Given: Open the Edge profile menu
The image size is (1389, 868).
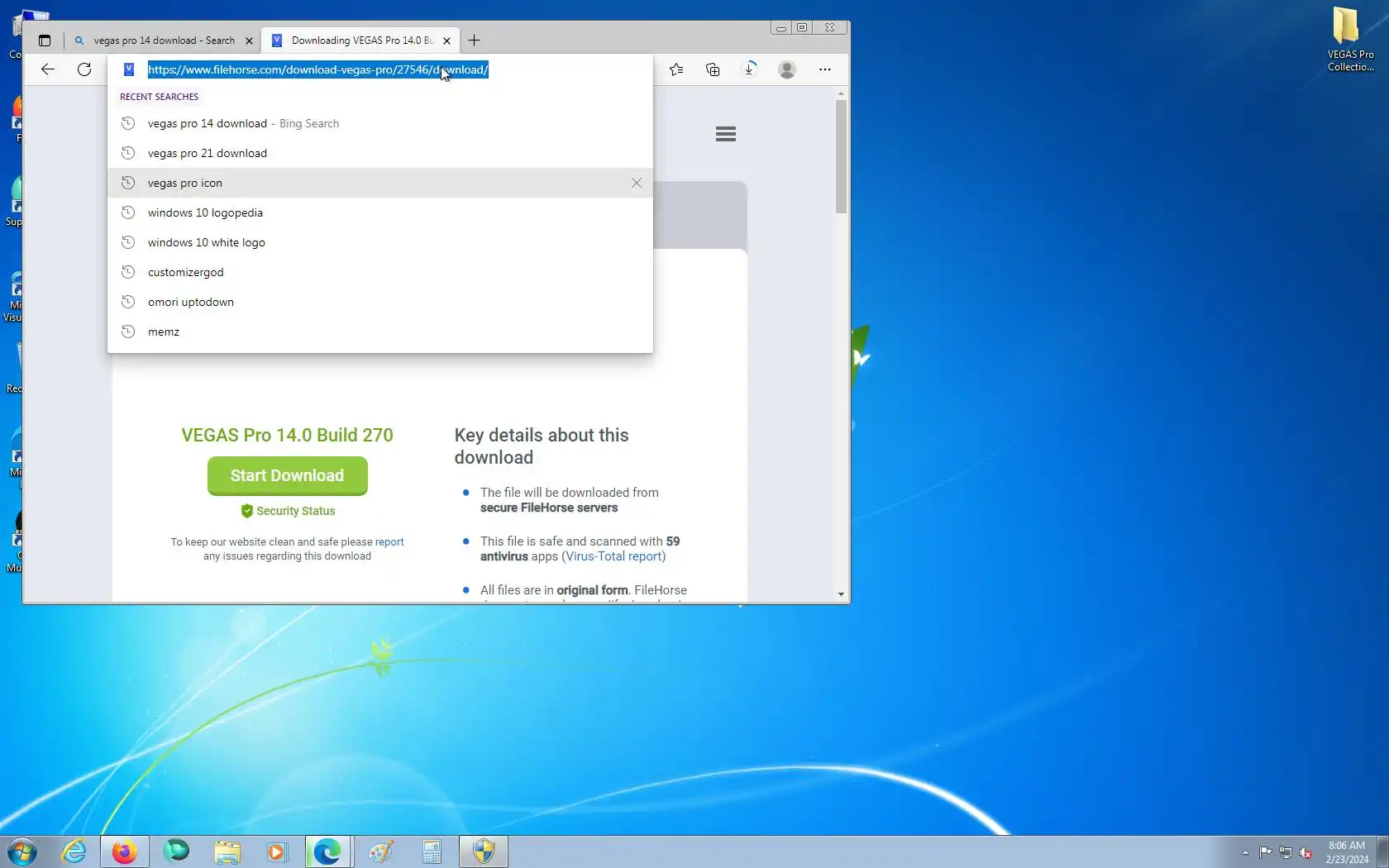Looking at the screenshot, I should coord(787,69).
